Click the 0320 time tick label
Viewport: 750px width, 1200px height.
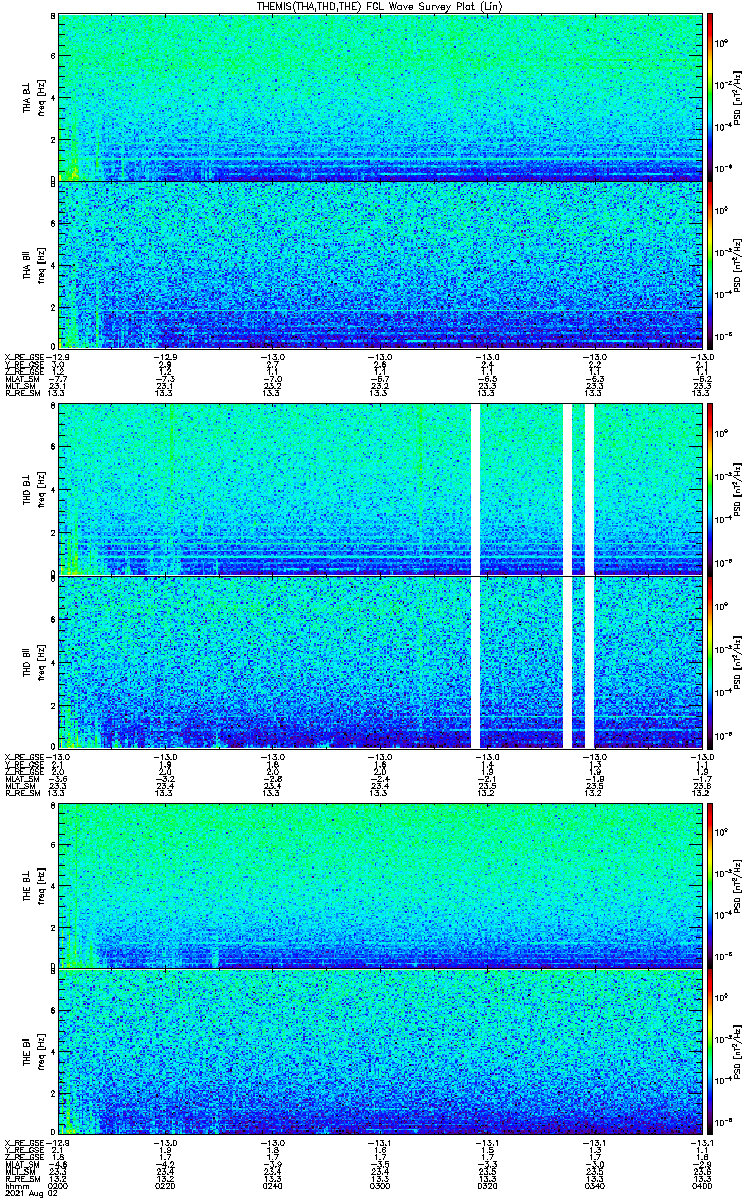[488, 1186]
